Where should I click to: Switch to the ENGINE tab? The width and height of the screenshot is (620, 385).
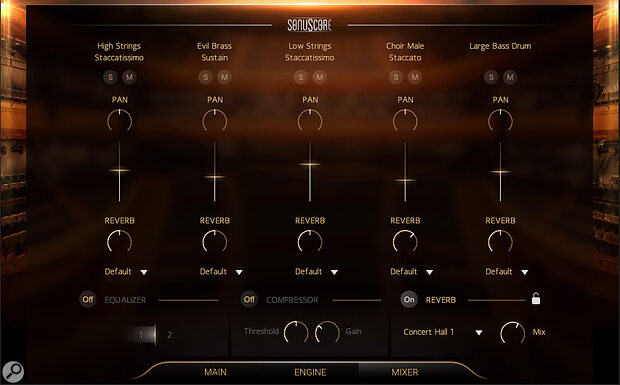pos(310,372)
